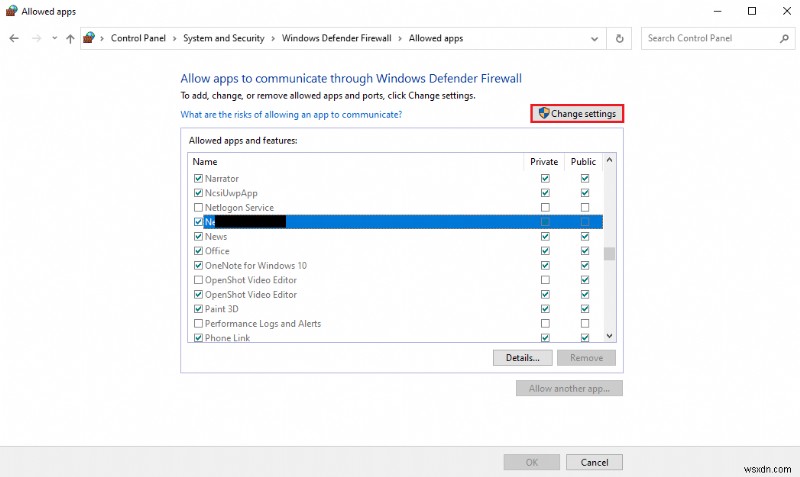This screenshot has height=477, width=800.
Task: Uncheck the Narrator name checkbox
Action: click(198, 179)
